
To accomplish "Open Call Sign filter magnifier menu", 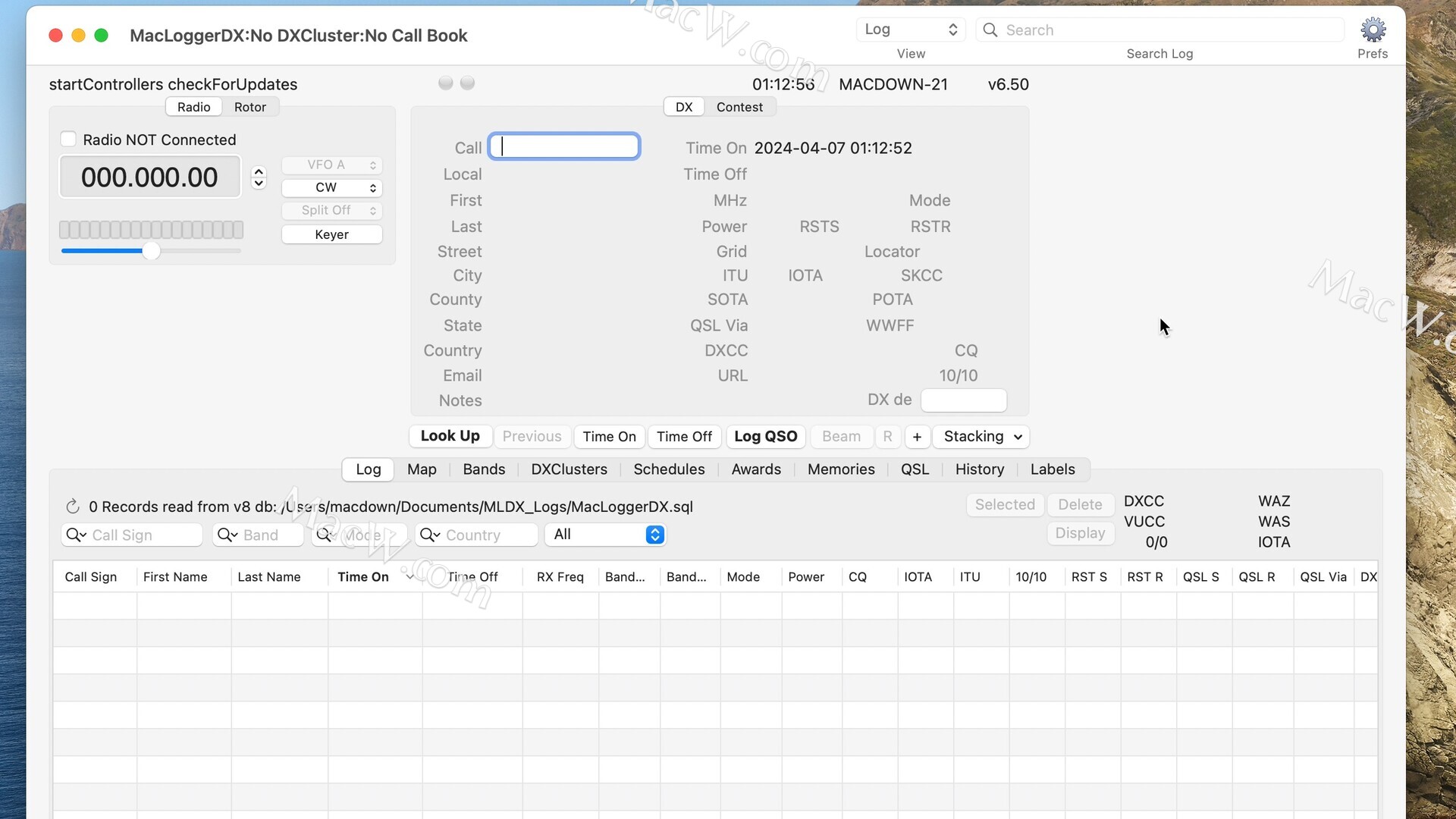I will tap(76, 535).
